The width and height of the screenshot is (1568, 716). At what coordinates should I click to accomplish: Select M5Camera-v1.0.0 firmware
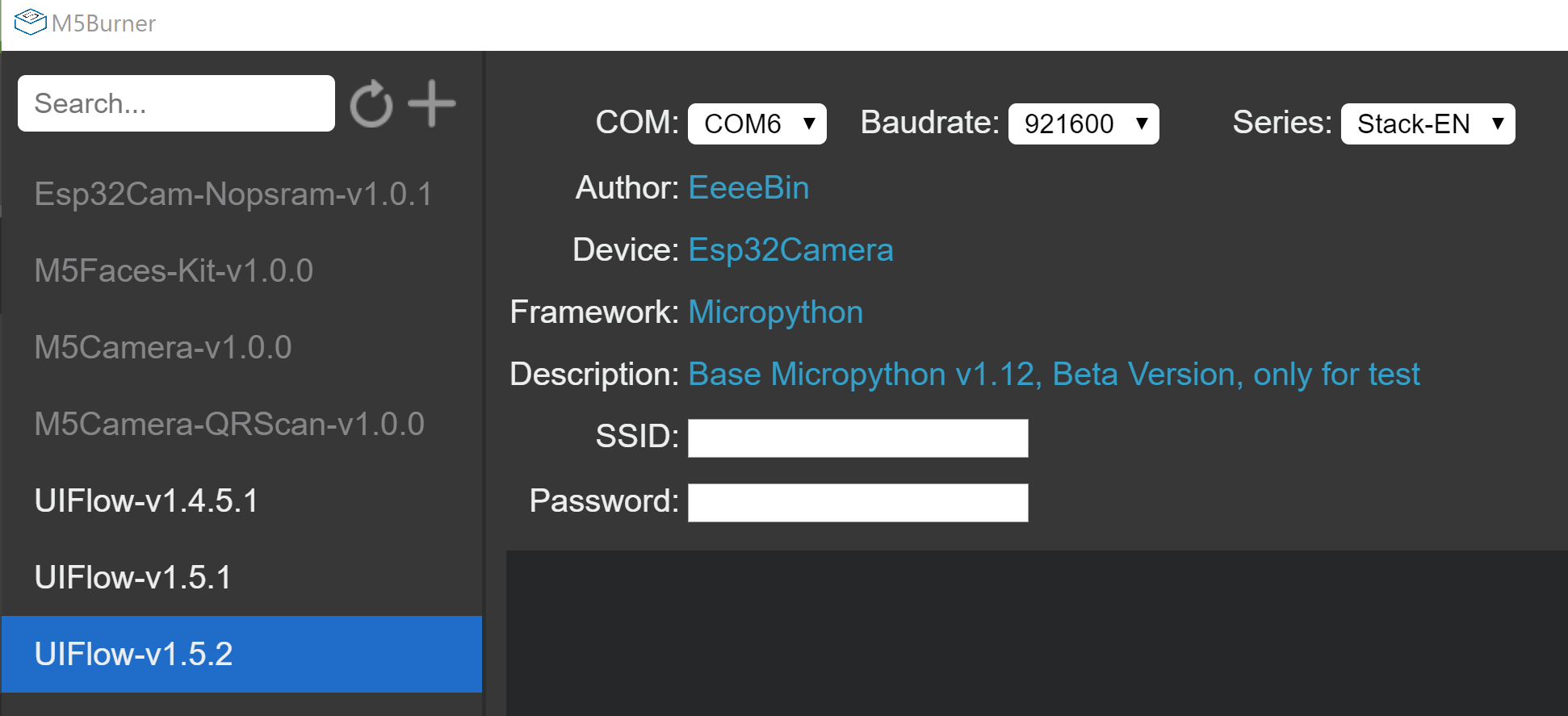pos(241,347)
